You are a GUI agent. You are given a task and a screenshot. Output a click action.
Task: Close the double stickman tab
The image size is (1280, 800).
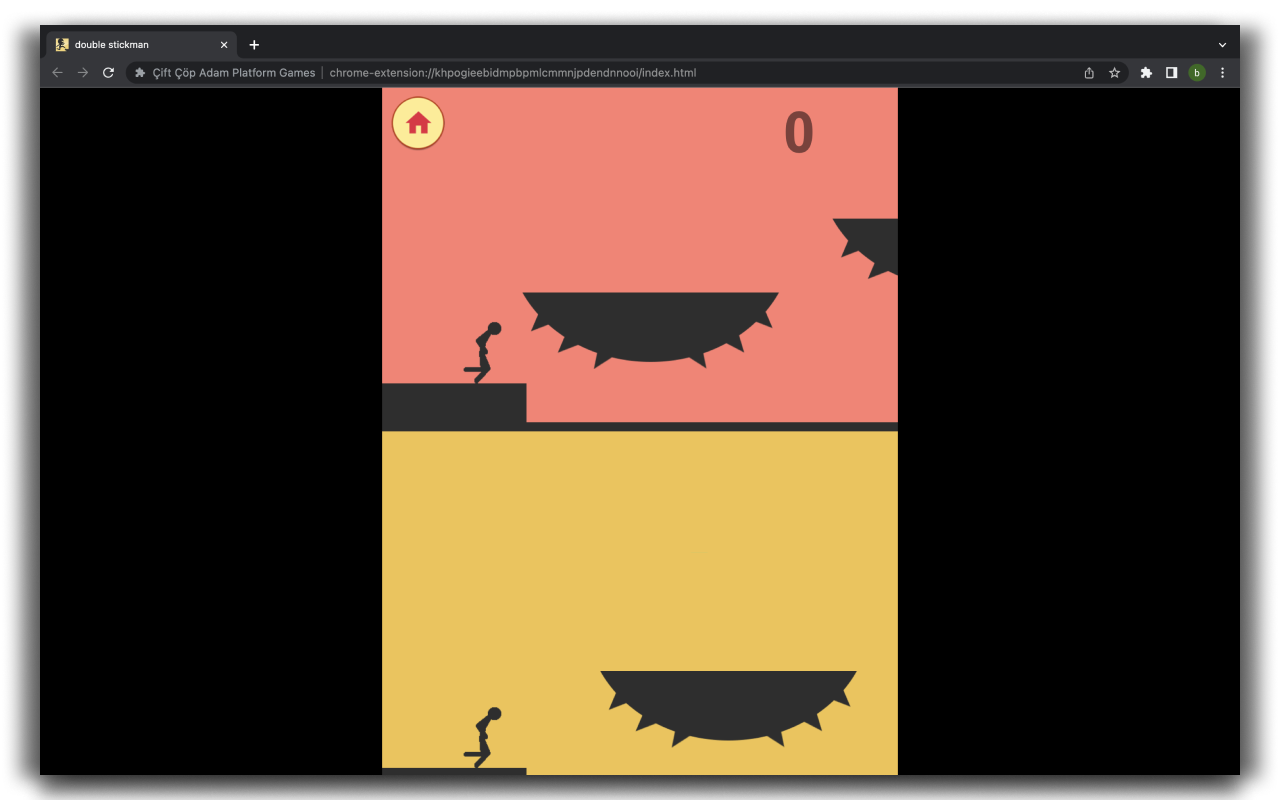[224, 45]
